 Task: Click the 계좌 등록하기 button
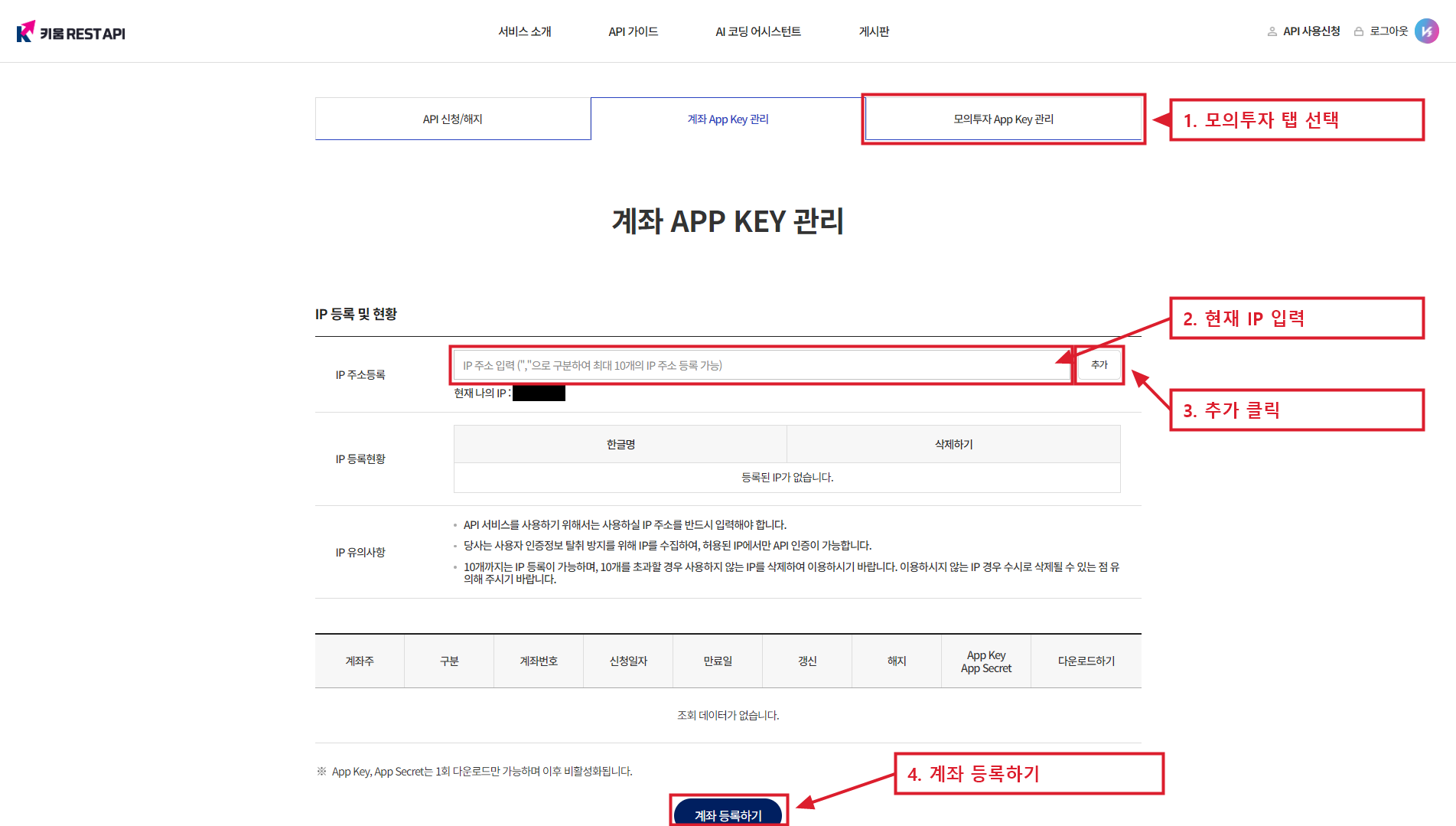pos(728,813)
